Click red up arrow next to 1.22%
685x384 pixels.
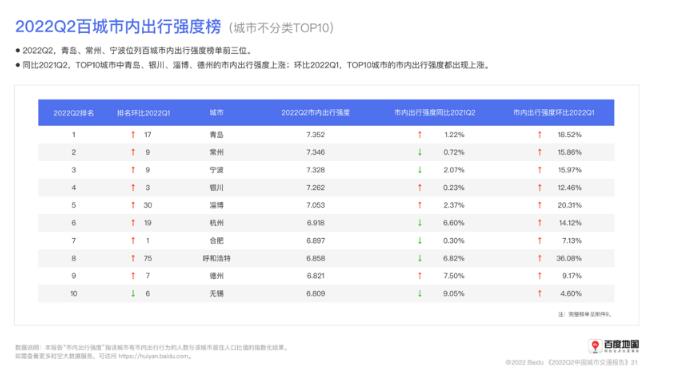click(420, 135)
